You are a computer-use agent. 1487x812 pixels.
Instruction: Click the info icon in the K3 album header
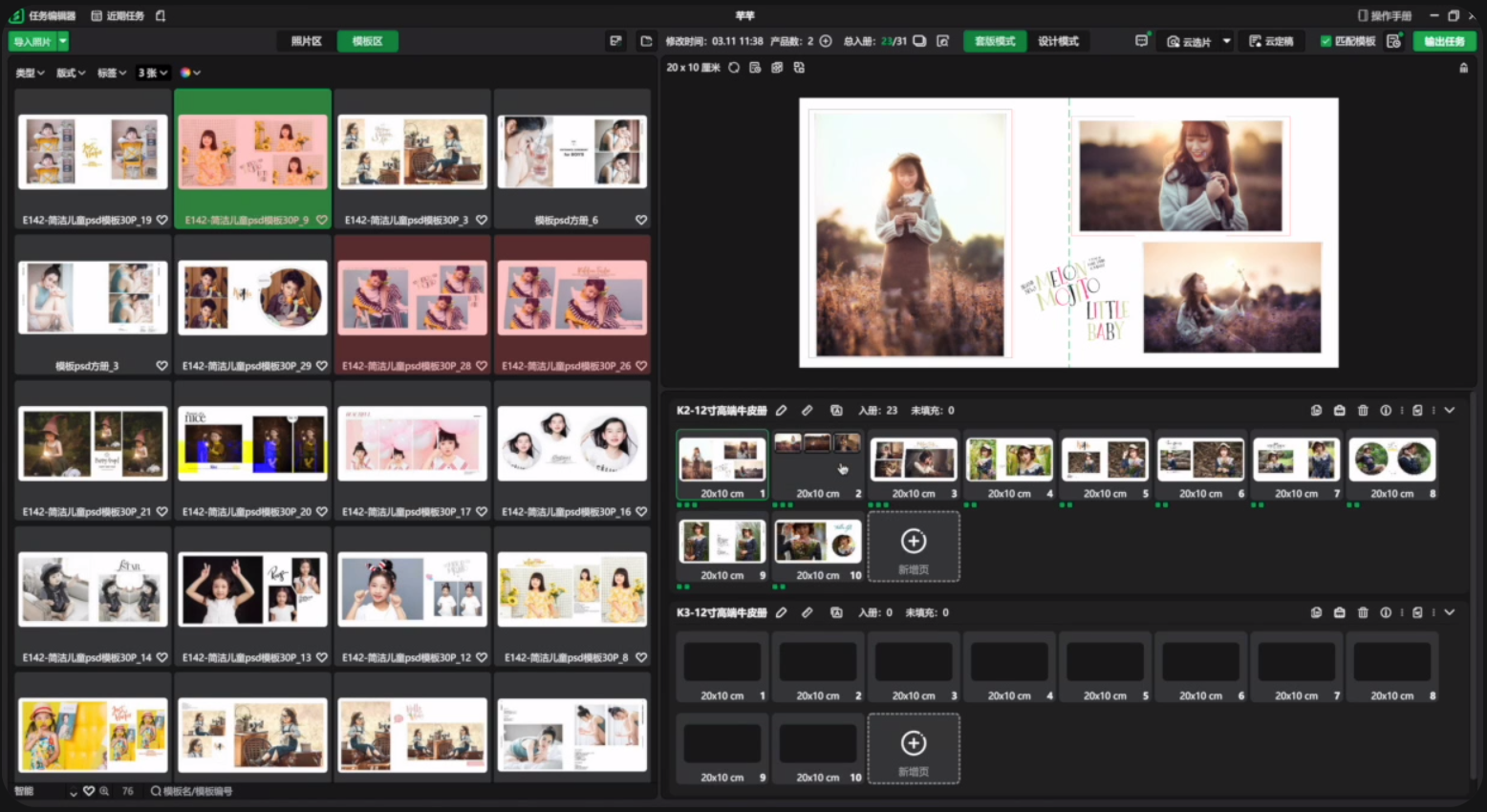1386,612
